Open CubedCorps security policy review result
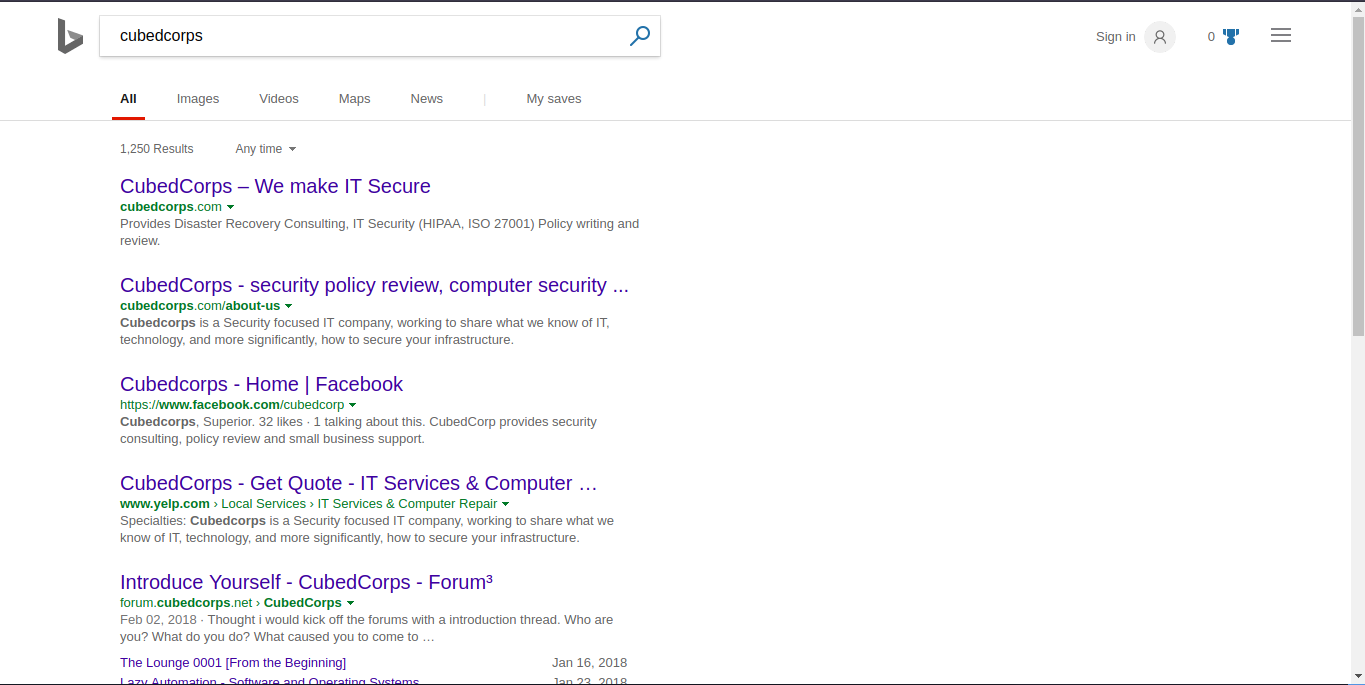1365x685 pixels. tap(374, 285)
